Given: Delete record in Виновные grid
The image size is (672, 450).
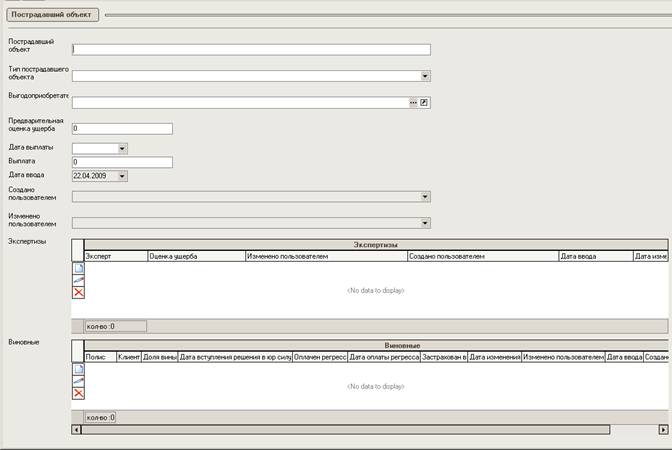Looking at the screenshot, I should tap(78, 393).
